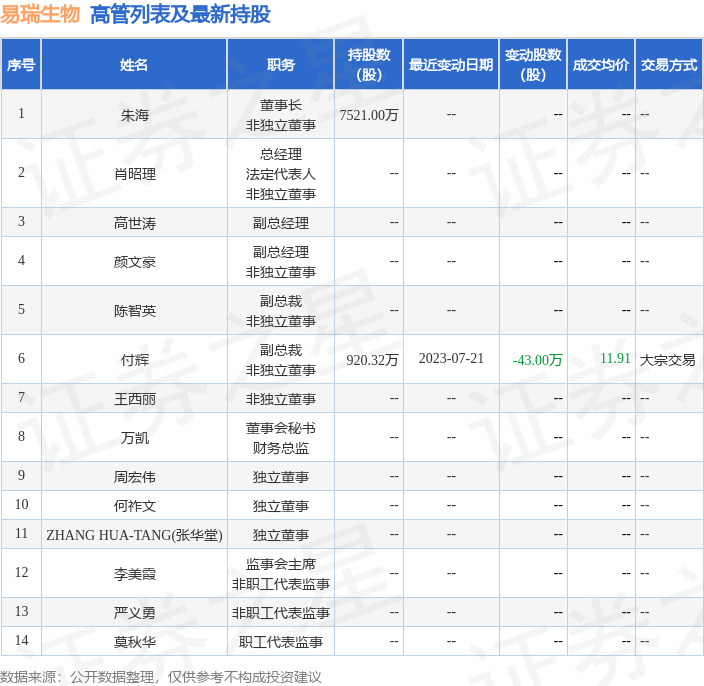
Task: Select the 最近变动日期 column header
Action: [x=451, y=65]
